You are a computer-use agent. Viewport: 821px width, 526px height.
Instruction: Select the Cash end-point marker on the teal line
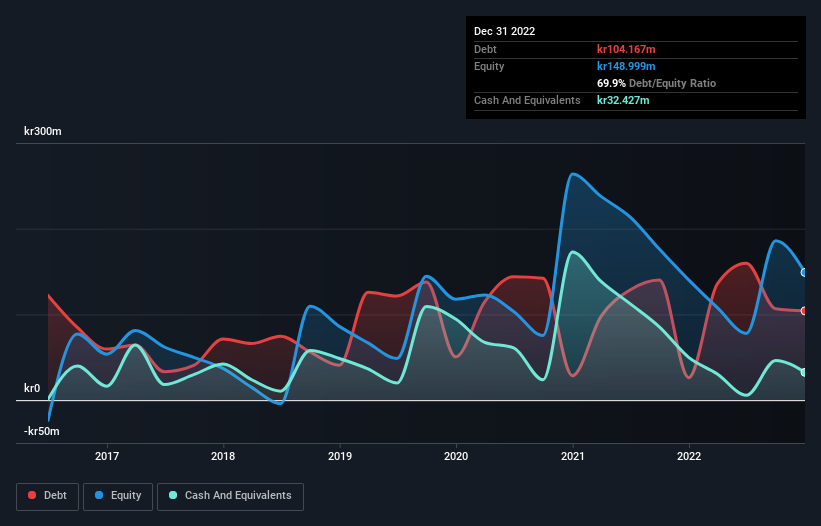pos(804,373)
